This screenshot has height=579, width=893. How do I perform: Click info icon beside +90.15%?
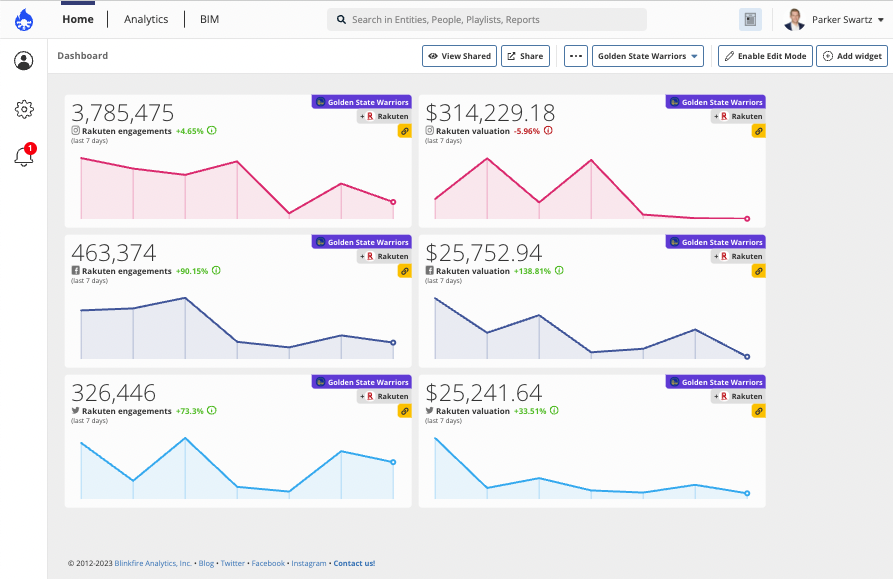[x=216, y=270]
